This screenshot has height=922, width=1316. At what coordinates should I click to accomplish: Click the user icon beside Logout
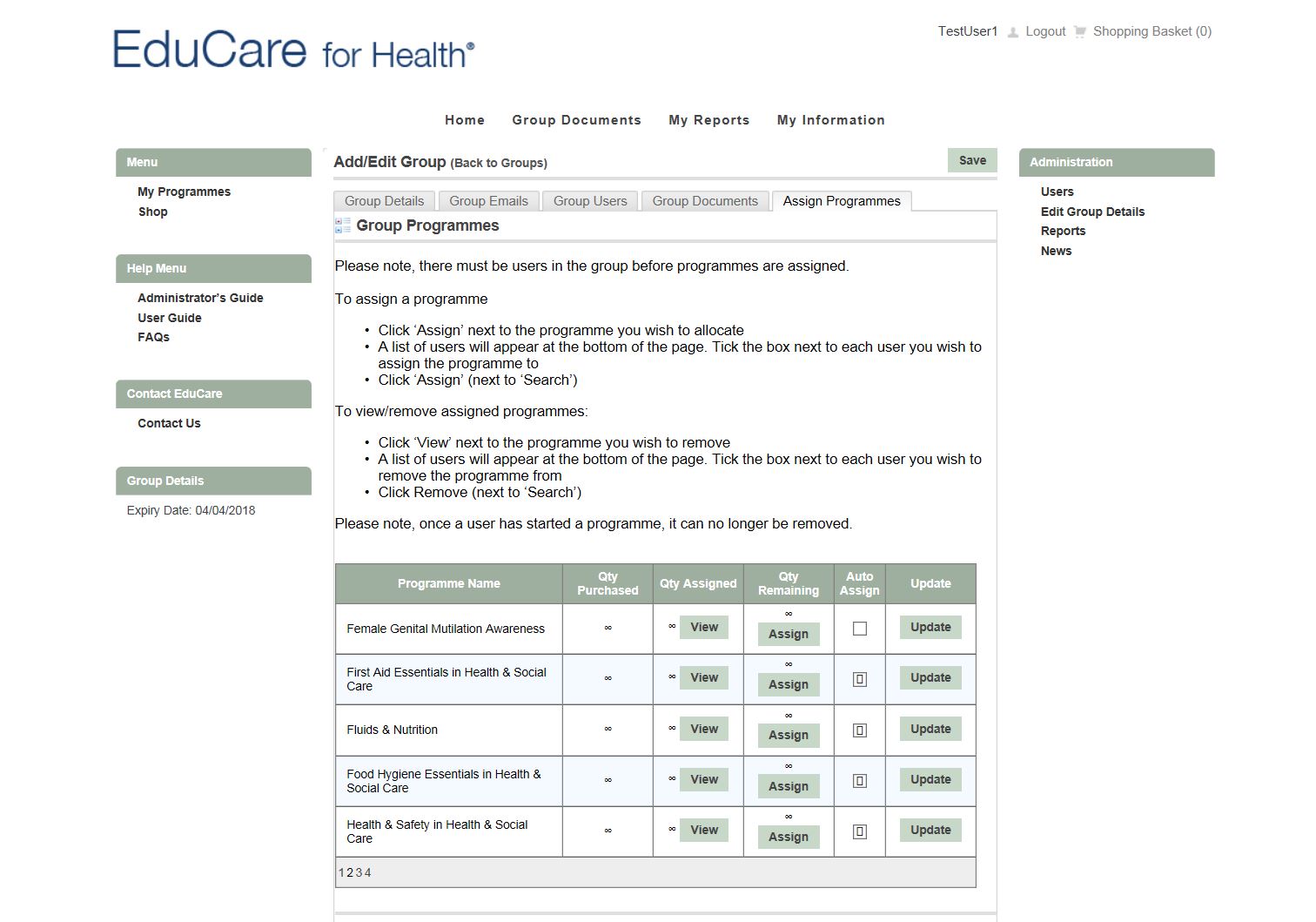pyautogui.click(x=1012, y=32)
